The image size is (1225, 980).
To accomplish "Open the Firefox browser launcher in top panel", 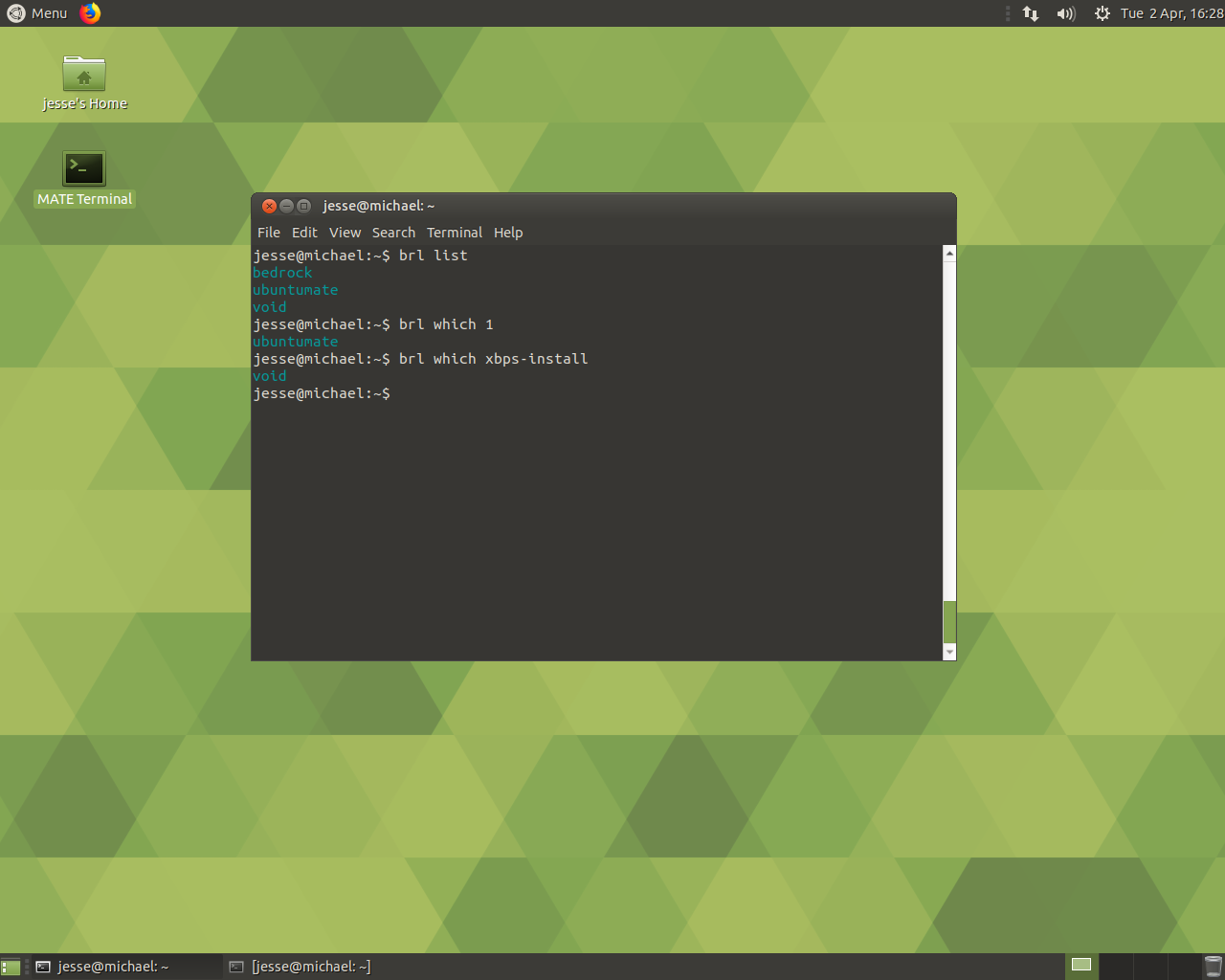I will [90, 13].
